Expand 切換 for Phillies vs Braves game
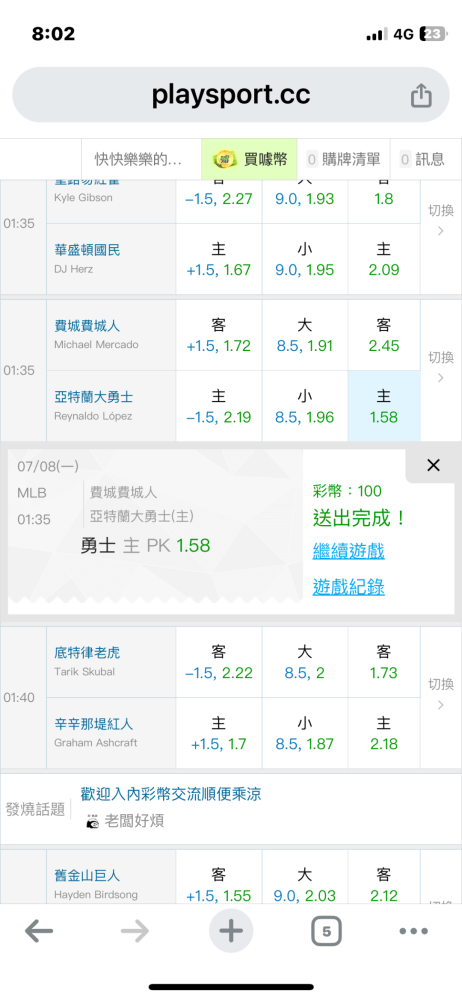The height and width of the screenshot is (1000, 462). click(440, 367)
